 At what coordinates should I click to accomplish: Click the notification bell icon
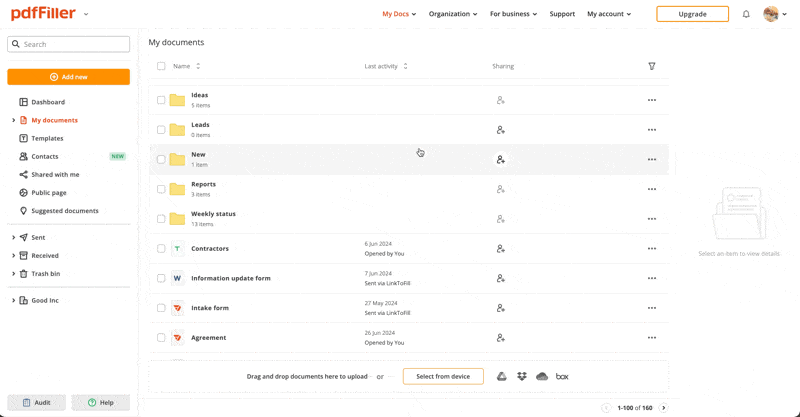click(746, 14)
